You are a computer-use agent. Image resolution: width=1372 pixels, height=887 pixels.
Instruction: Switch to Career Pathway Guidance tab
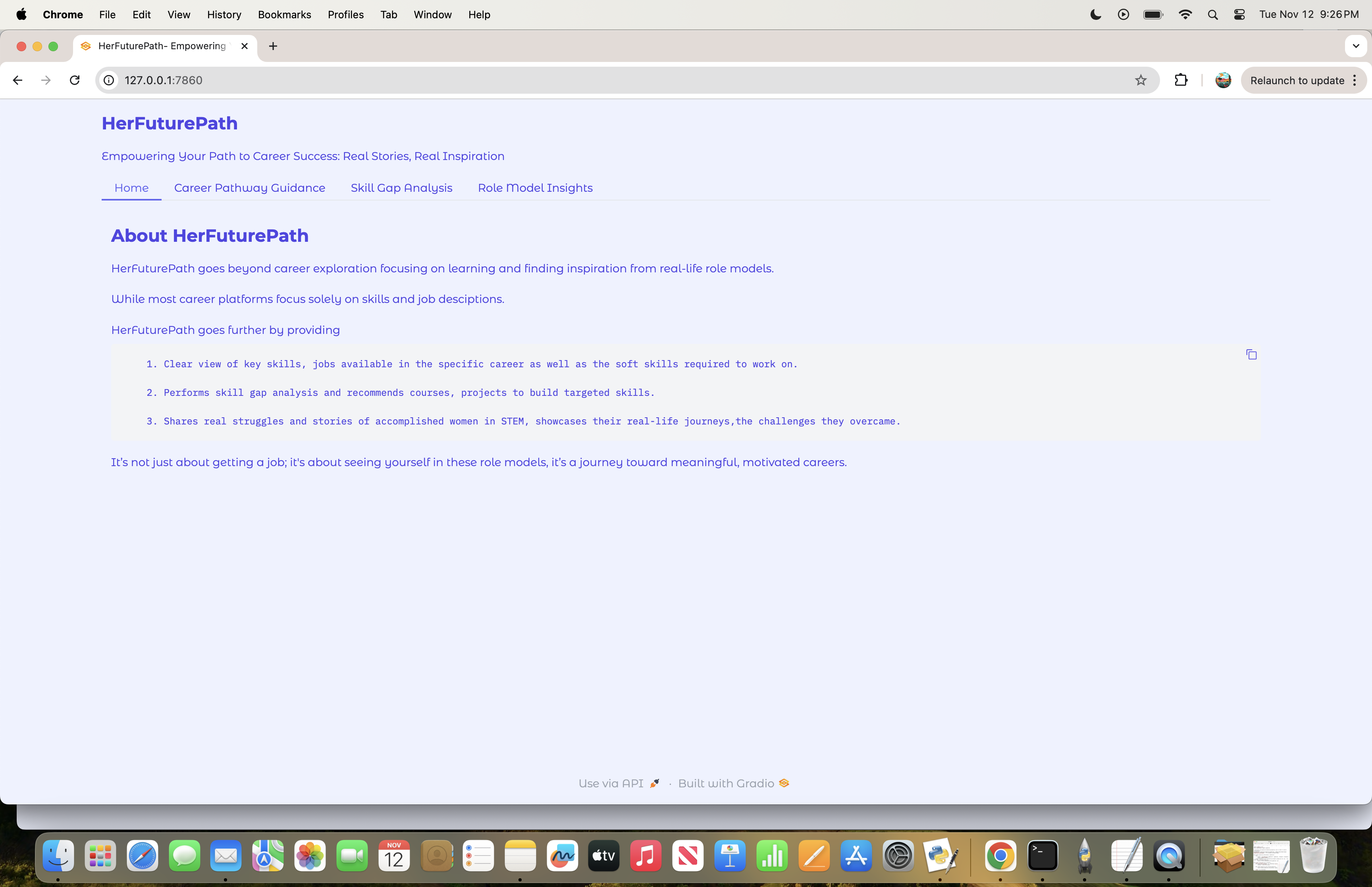249,188
